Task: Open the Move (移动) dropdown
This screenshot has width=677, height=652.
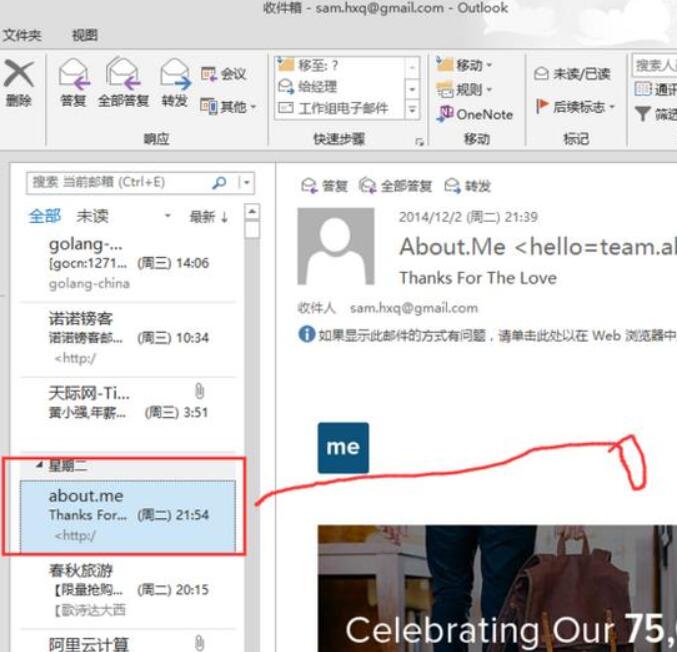Action: [x=465, y=65]
